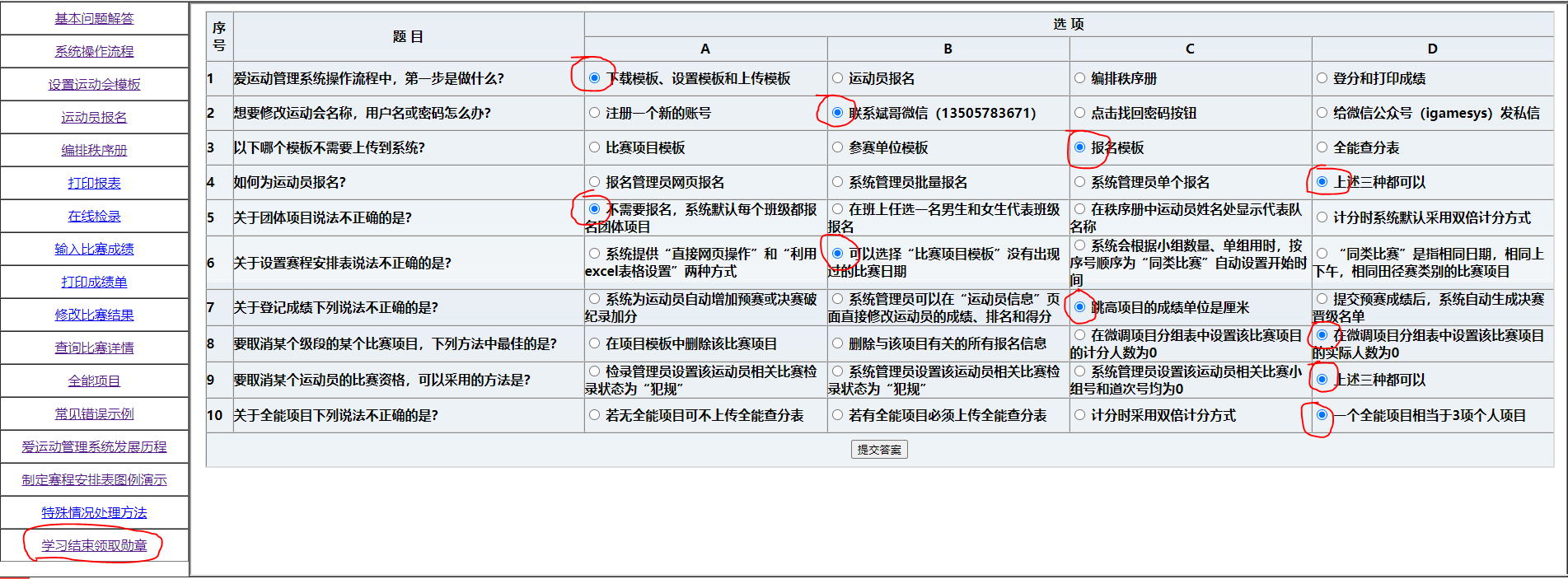
Task: Open "打印报表" from the sidebar
Action: pyautogui.click(x=94, y=183)
